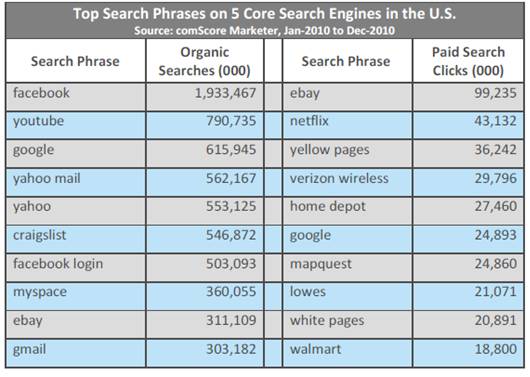Click the home depot cell
The width and height of the screenshot is (530, 377).
(x=347, y=211)
